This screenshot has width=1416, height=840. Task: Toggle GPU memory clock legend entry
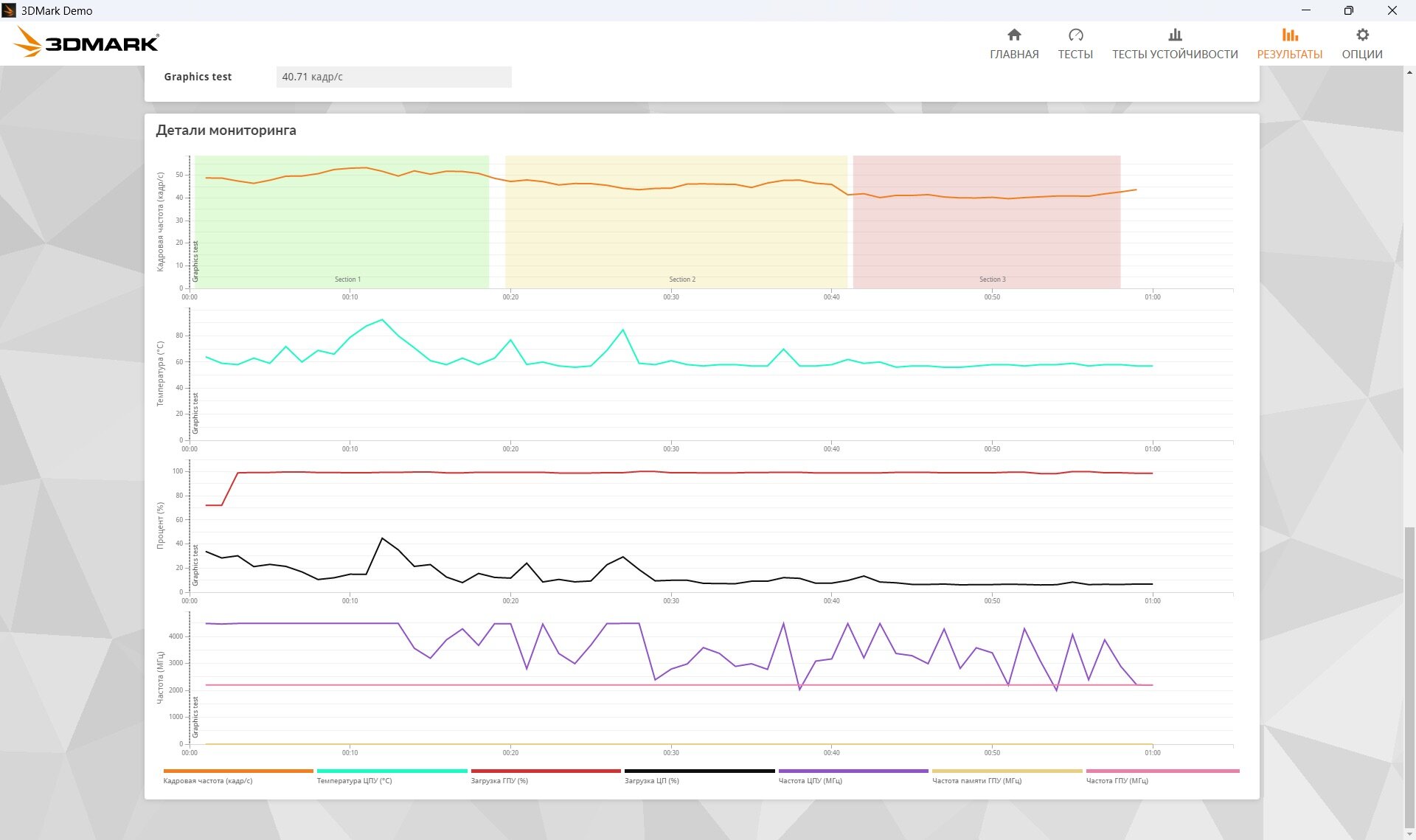click(976, 780)
